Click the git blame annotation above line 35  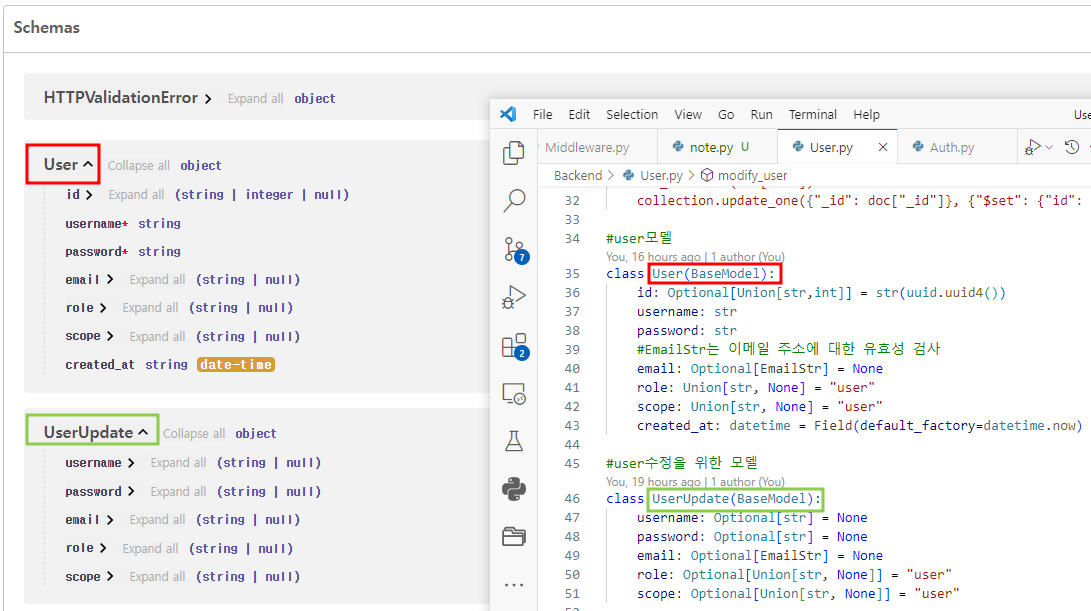[695, 257]
